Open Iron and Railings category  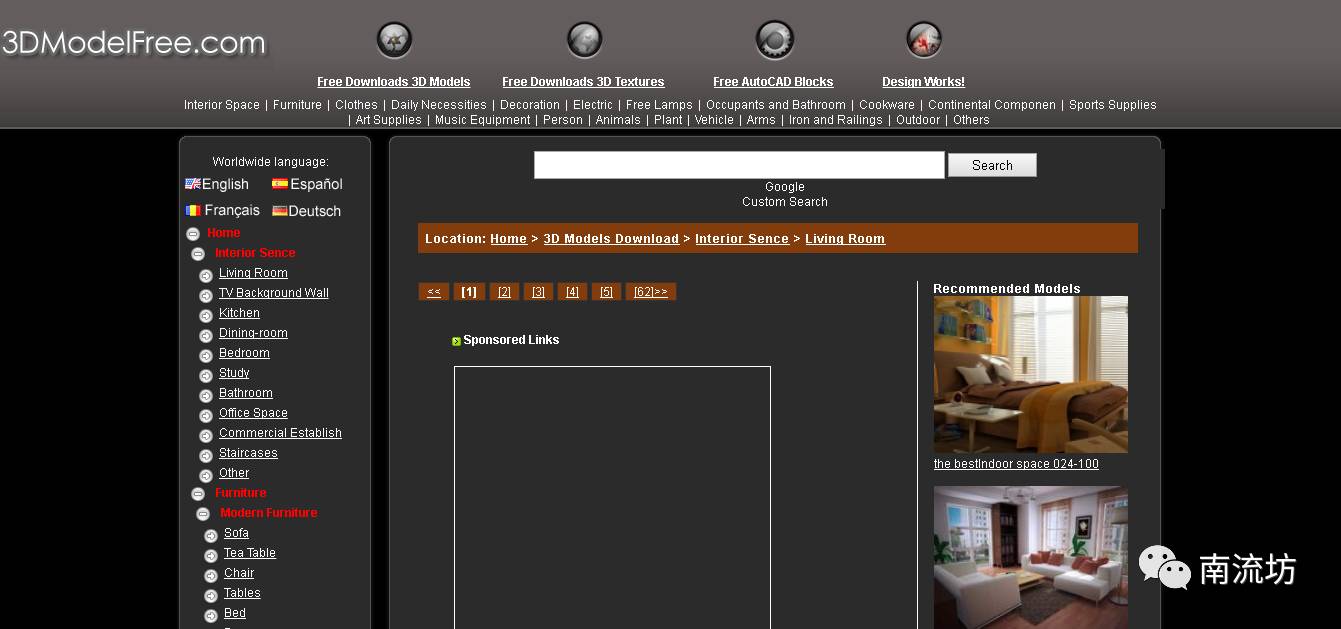[x=836, y=120]
